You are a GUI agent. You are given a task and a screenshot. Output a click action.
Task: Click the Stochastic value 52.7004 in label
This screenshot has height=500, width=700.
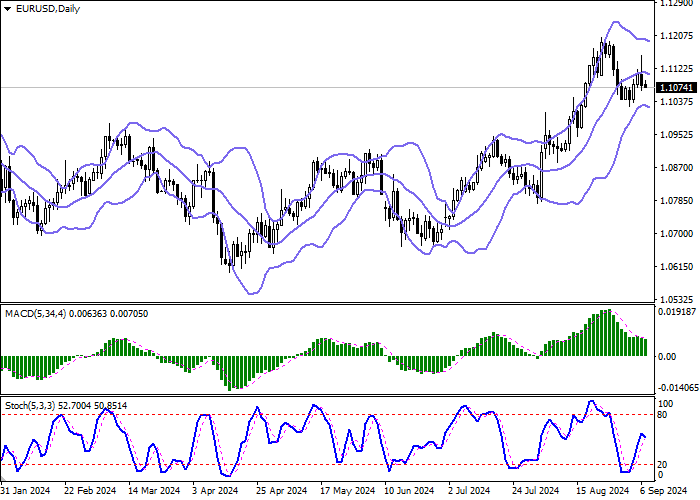(74, 406)
